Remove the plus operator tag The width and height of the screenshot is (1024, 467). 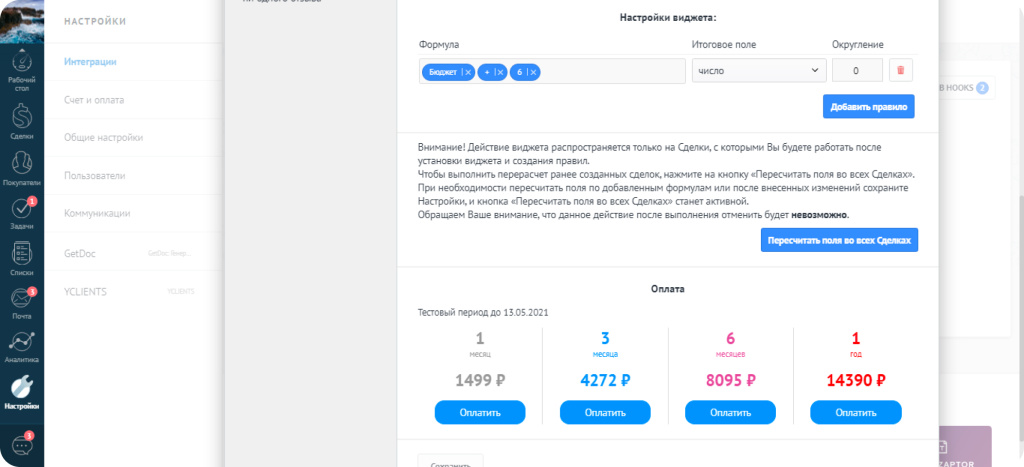click(500, 72)
